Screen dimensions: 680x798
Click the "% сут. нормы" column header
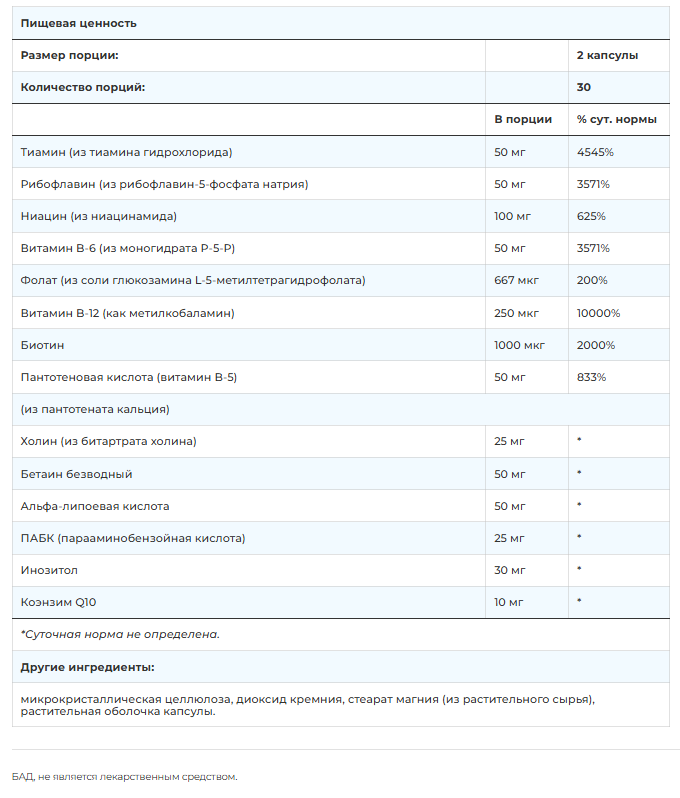pyautogui.click(x=616, y=119)
